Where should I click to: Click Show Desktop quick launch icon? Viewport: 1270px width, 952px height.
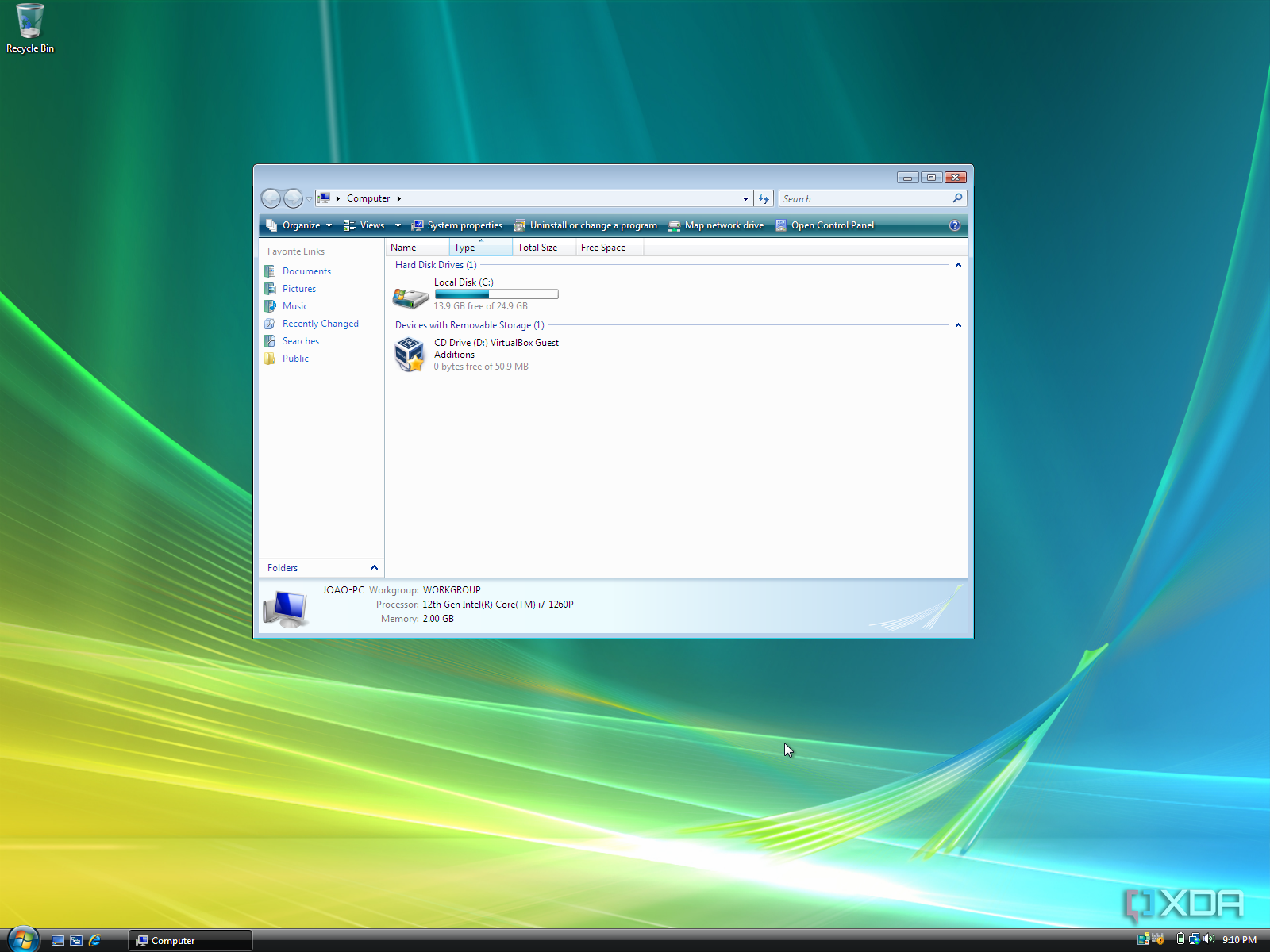(x=57, y=940)
